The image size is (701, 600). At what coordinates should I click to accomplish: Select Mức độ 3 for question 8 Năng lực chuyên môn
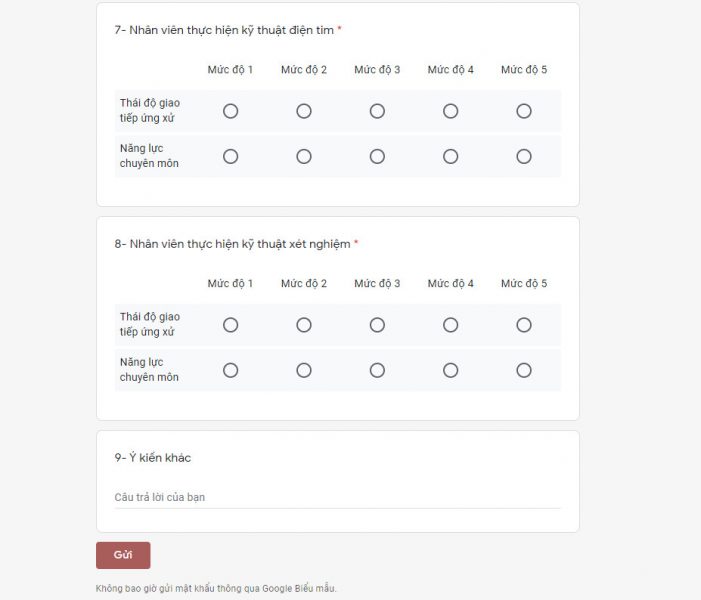[x=377, y=370]
